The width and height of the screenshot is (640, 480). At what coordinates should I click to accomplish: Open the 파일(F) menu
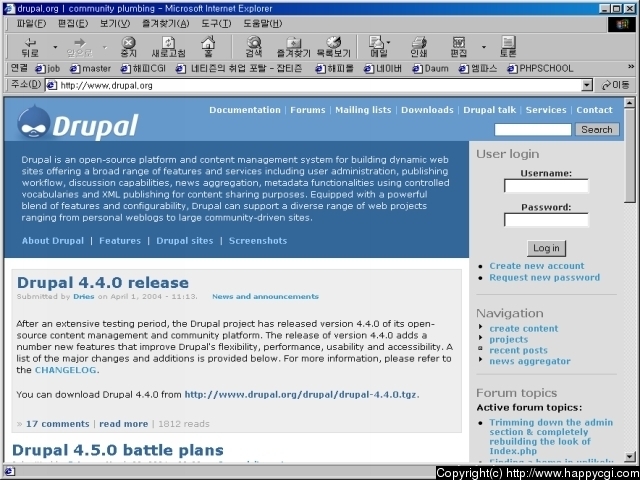coord(31,24)
